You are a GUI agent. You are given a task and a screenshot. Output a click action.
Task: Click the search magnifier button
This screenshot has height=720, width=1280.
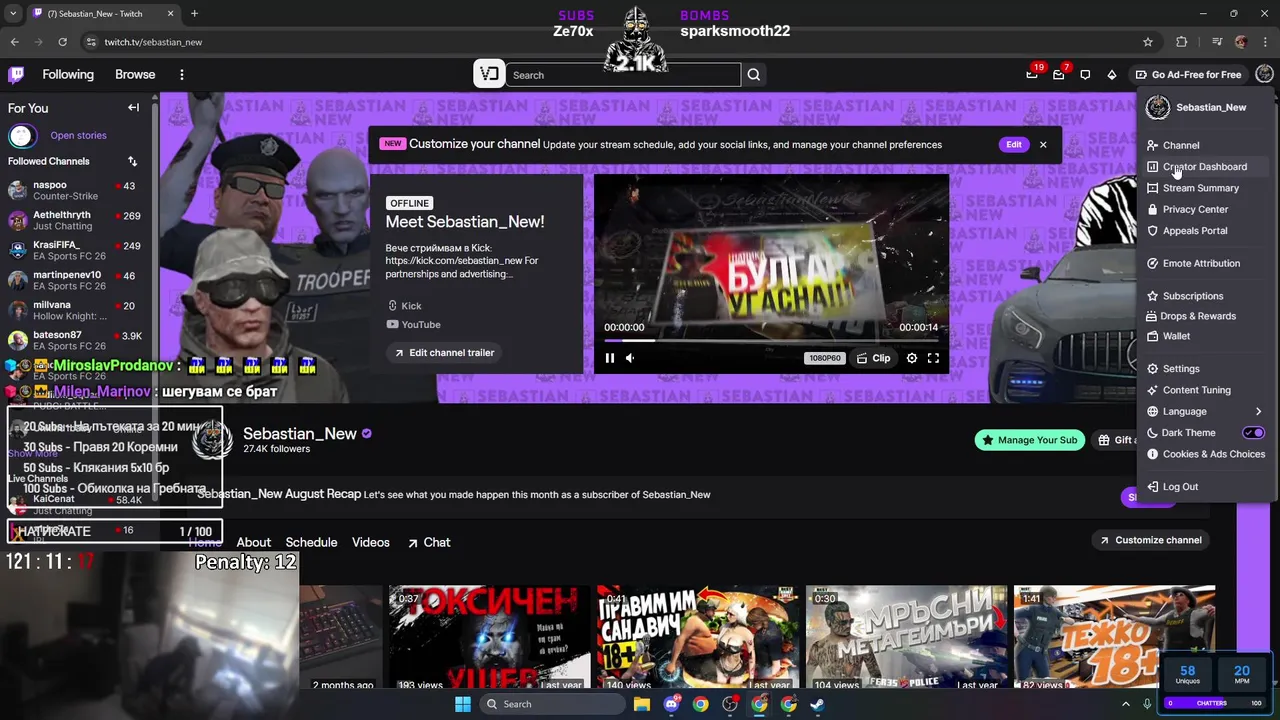pos(754,75)
